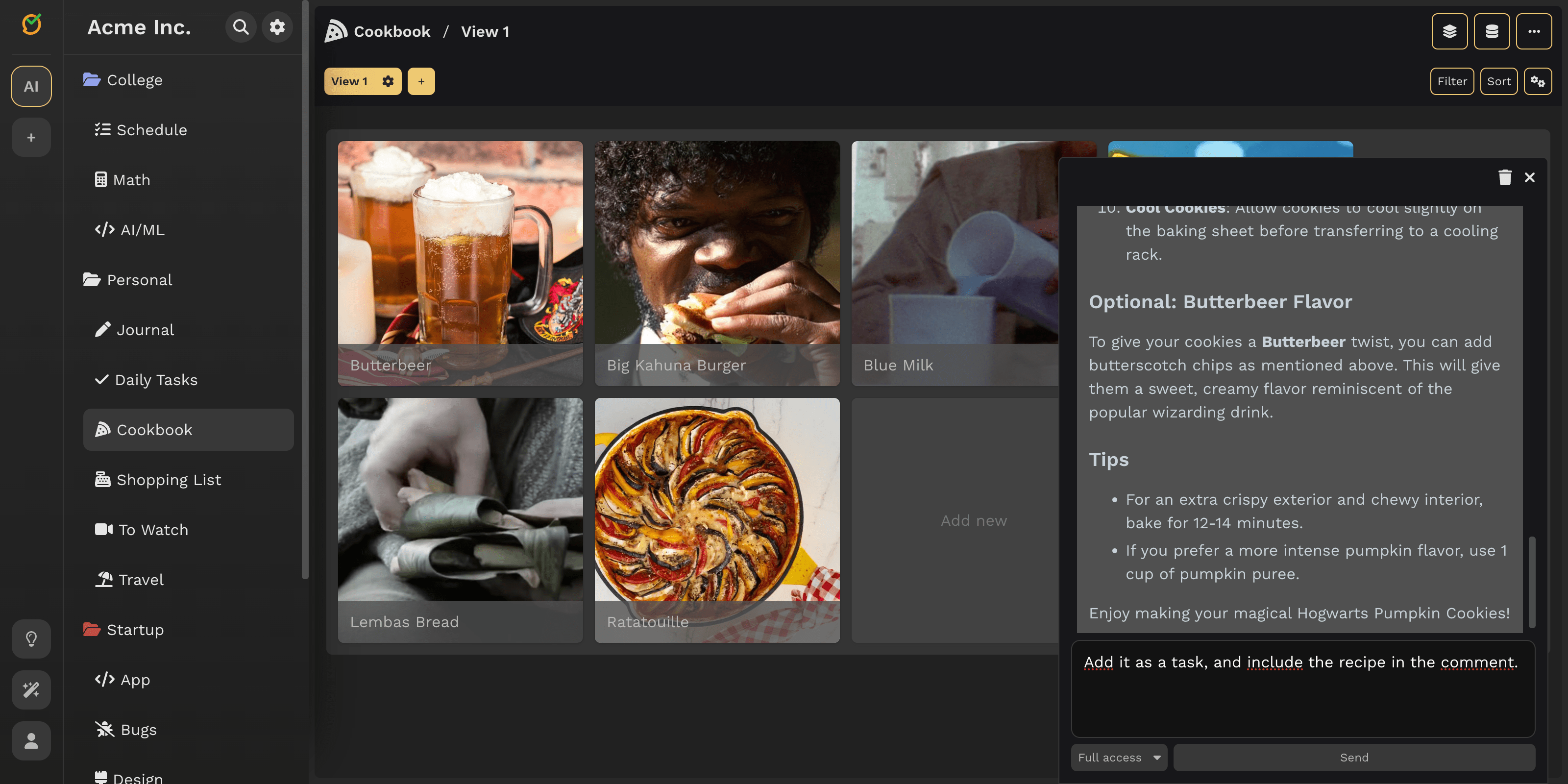Screen dimensions: 1568x784
Task: Open the user profile icon
Action: (x=31, y=741)
